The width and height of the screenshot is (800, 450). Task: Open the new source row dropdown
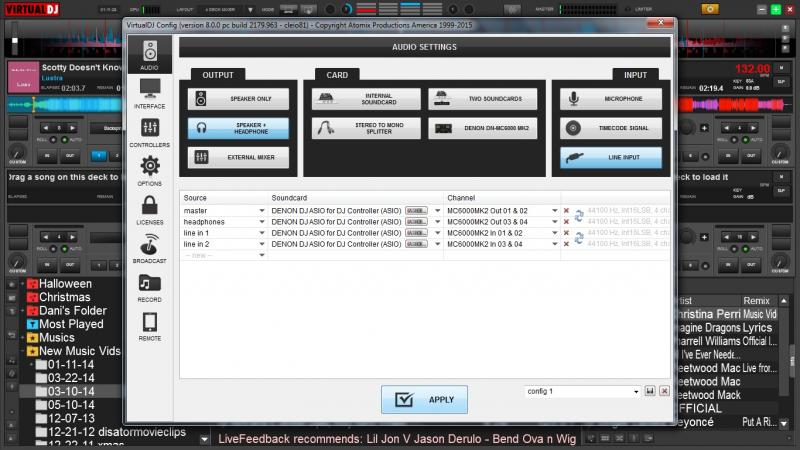click(262, 255)
